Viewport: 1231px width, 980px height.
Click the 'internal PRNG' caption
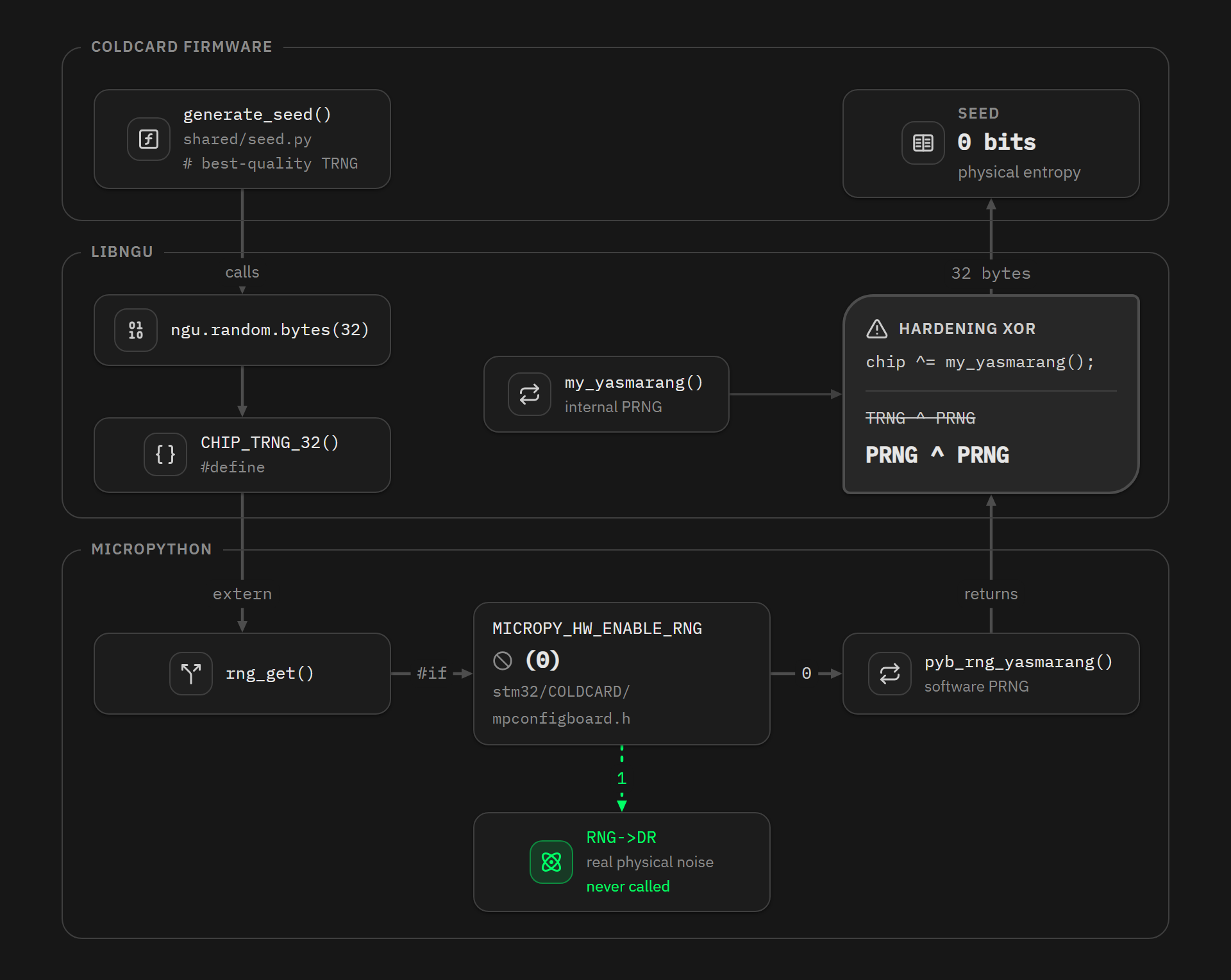click(614, 407)
